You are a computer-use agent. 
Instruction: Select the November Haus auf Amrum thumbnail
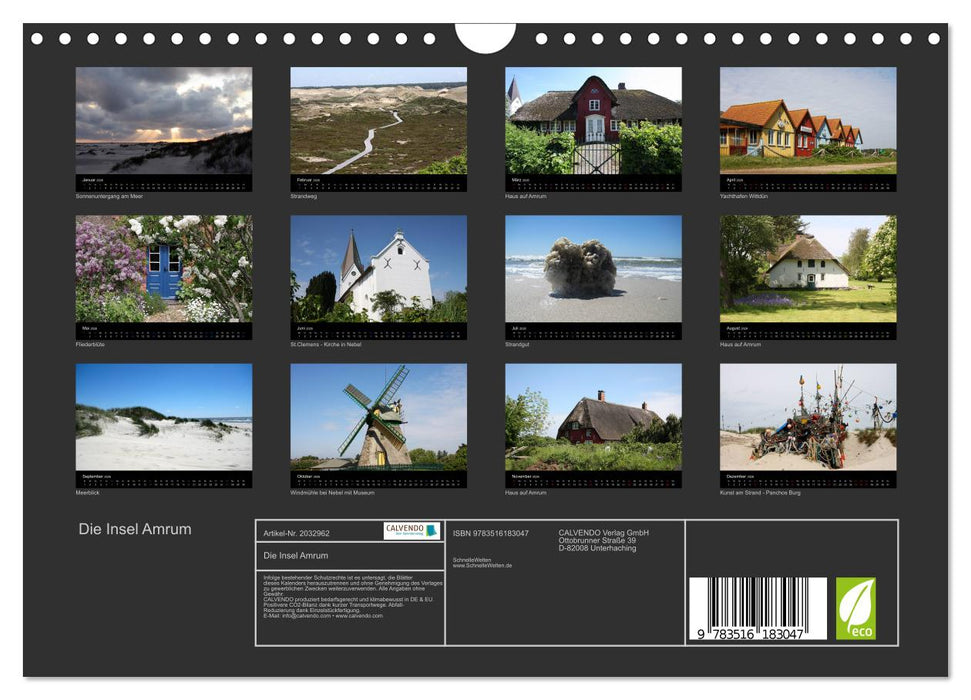click(592, 418)
